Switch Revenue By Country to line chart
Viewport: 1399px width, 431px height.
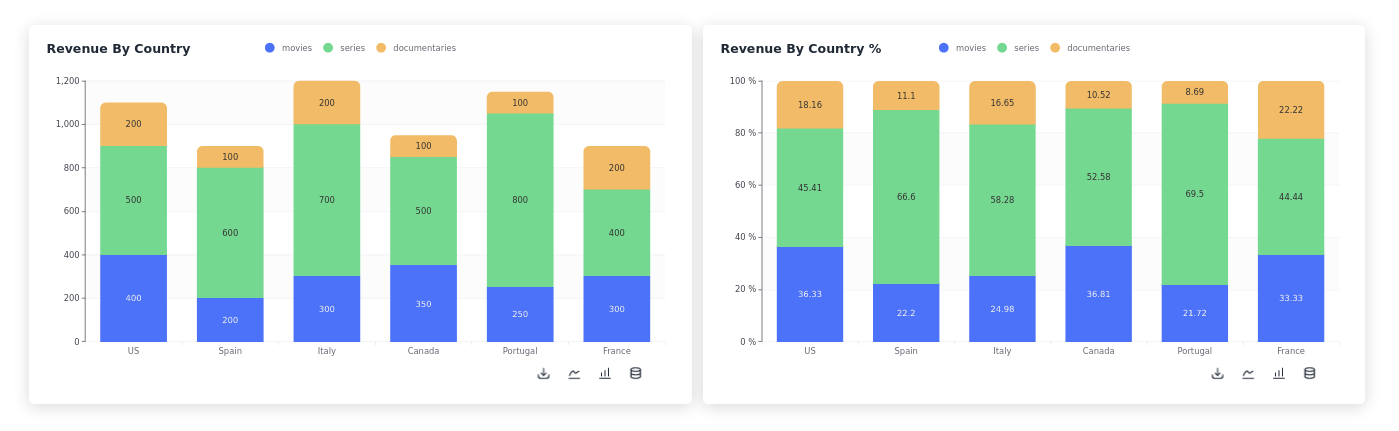click(574, 373)
